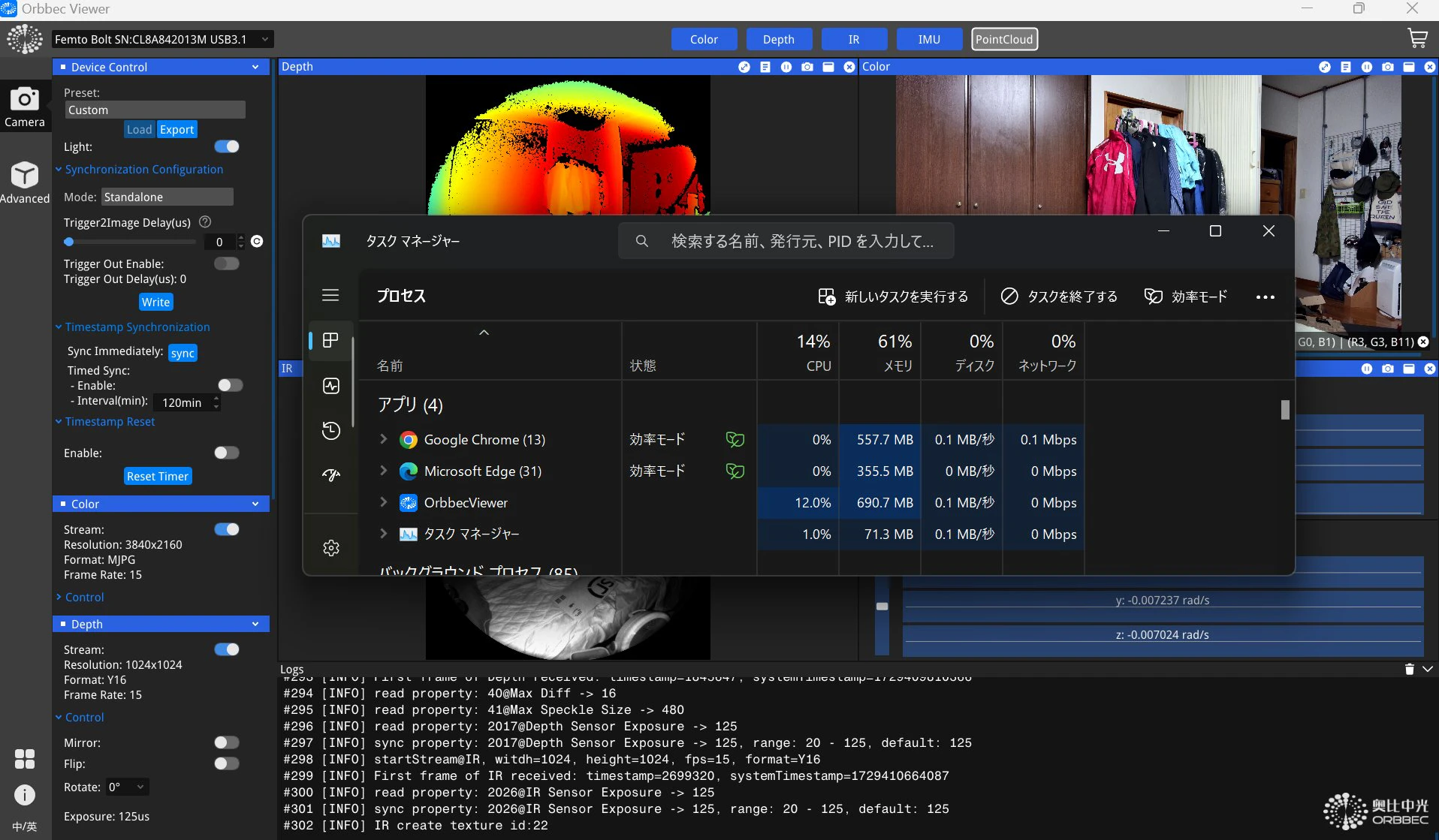Open the sync Mode Standalone dropdown
Screen dimensions: 1439x840
pos(167,197)
